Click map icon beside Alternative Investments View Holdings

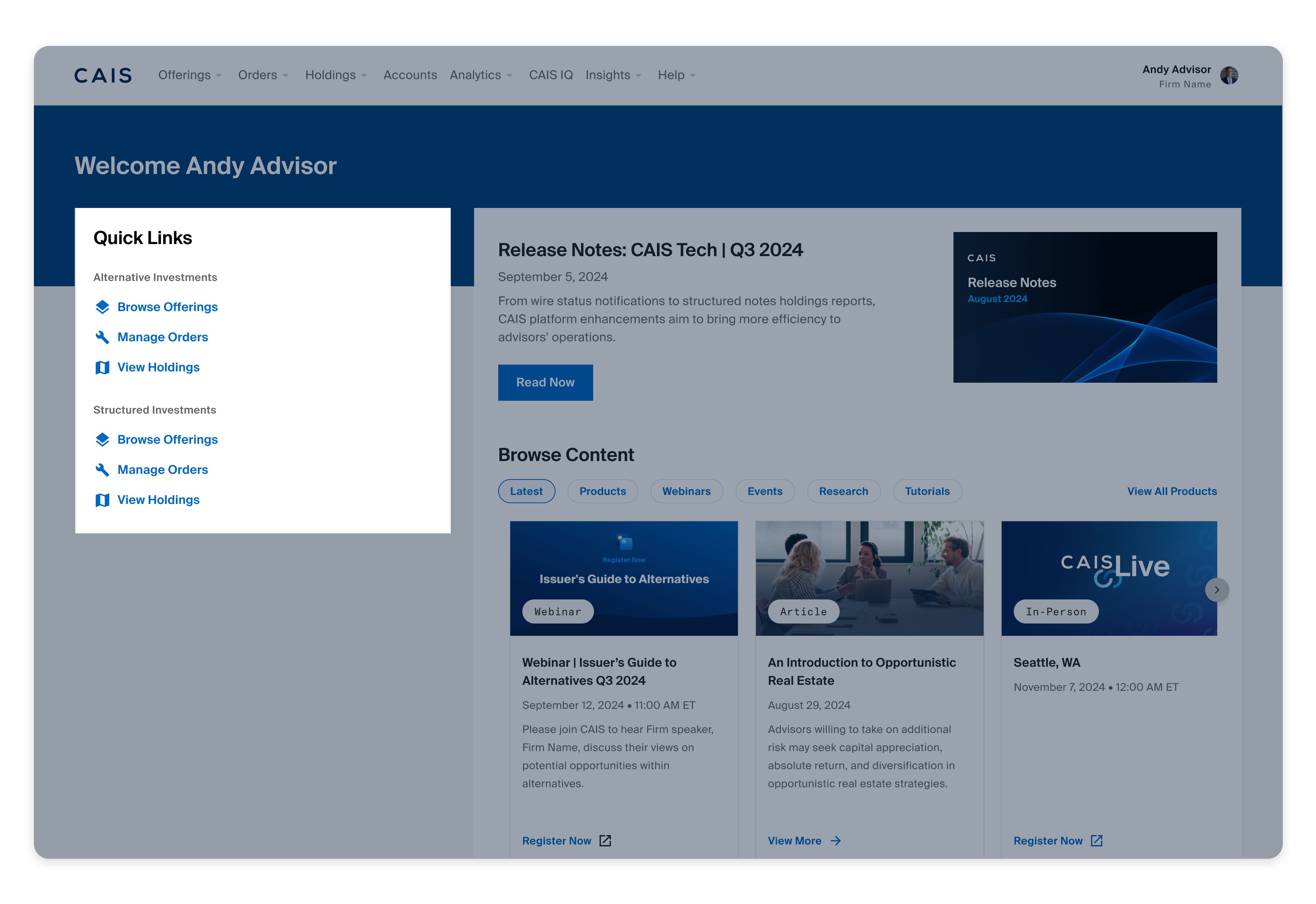tap(102, 367)
